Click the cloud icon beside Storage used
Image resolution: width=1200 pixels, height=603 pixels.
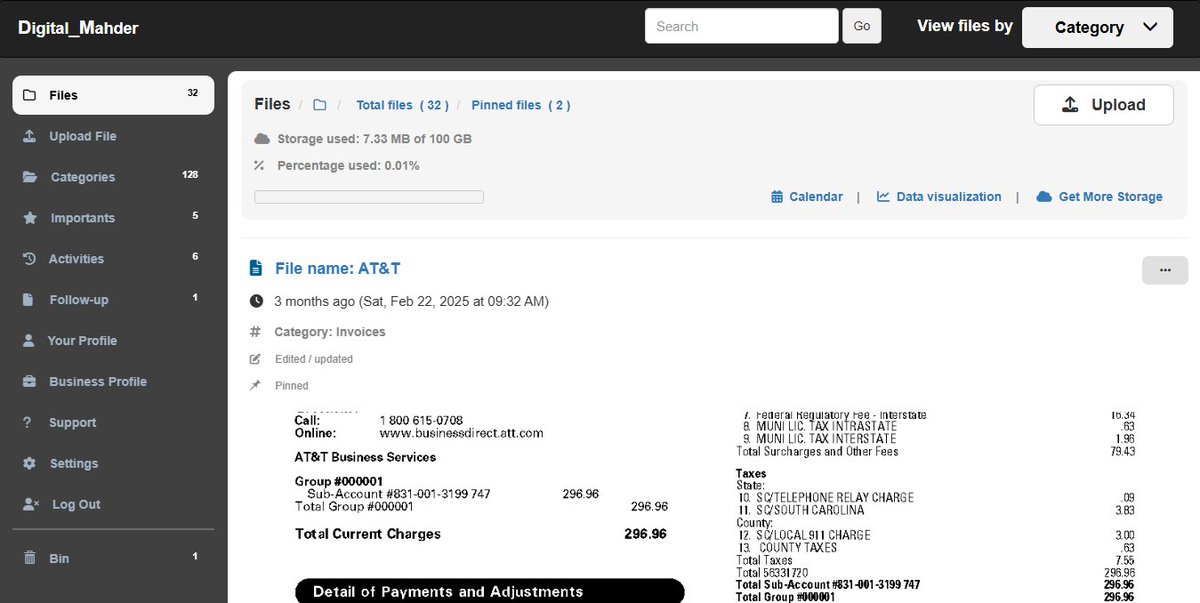pos(262,139)
